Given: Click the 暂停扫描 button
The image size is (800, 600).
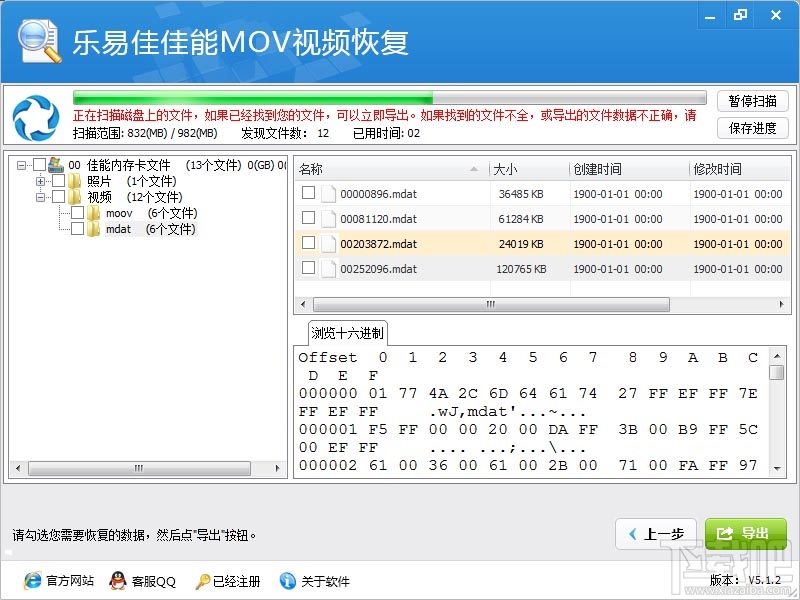Looking at the screenshot, I should coord(751,101).
